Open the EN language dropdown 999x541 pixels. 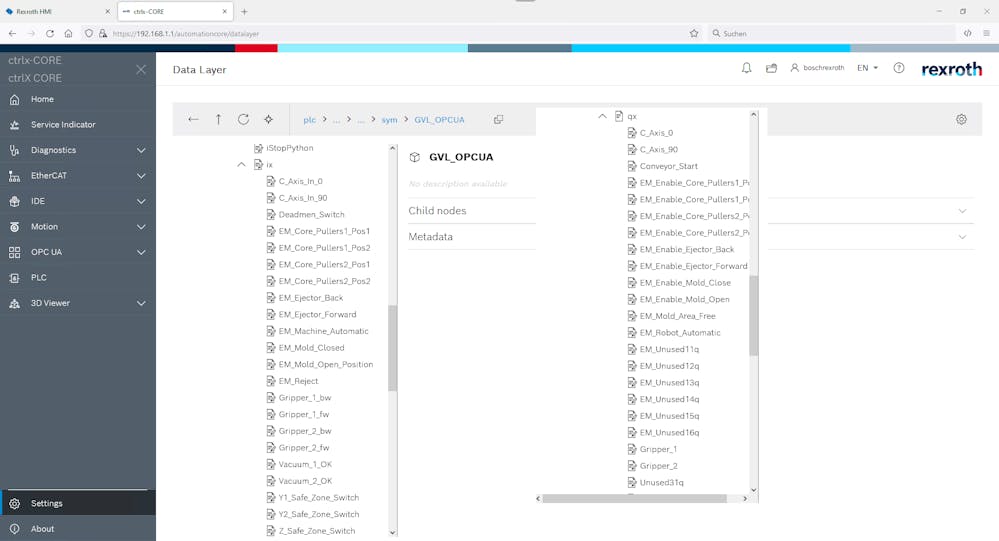[867, 68]
